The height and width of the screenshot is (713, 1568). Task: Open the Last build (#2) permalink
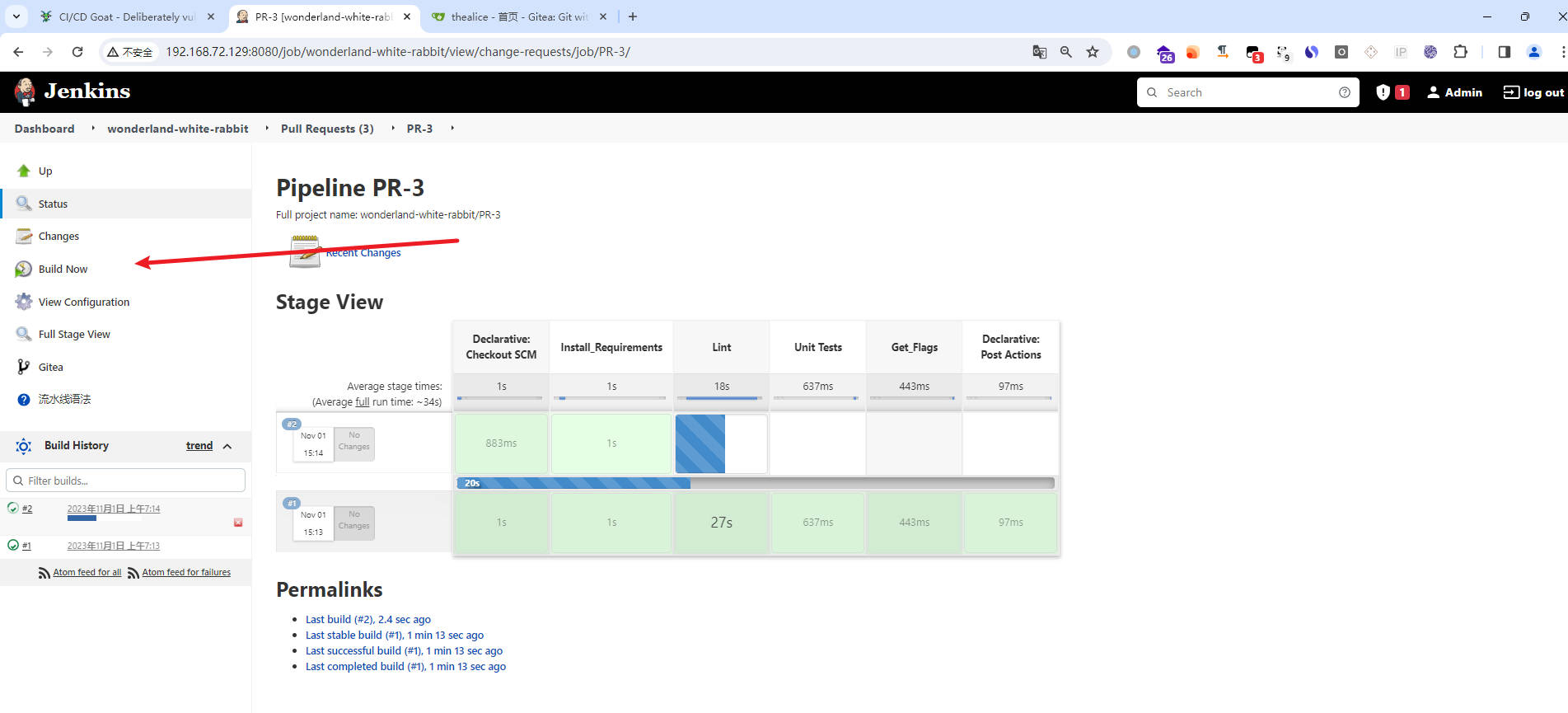(368, 619)
